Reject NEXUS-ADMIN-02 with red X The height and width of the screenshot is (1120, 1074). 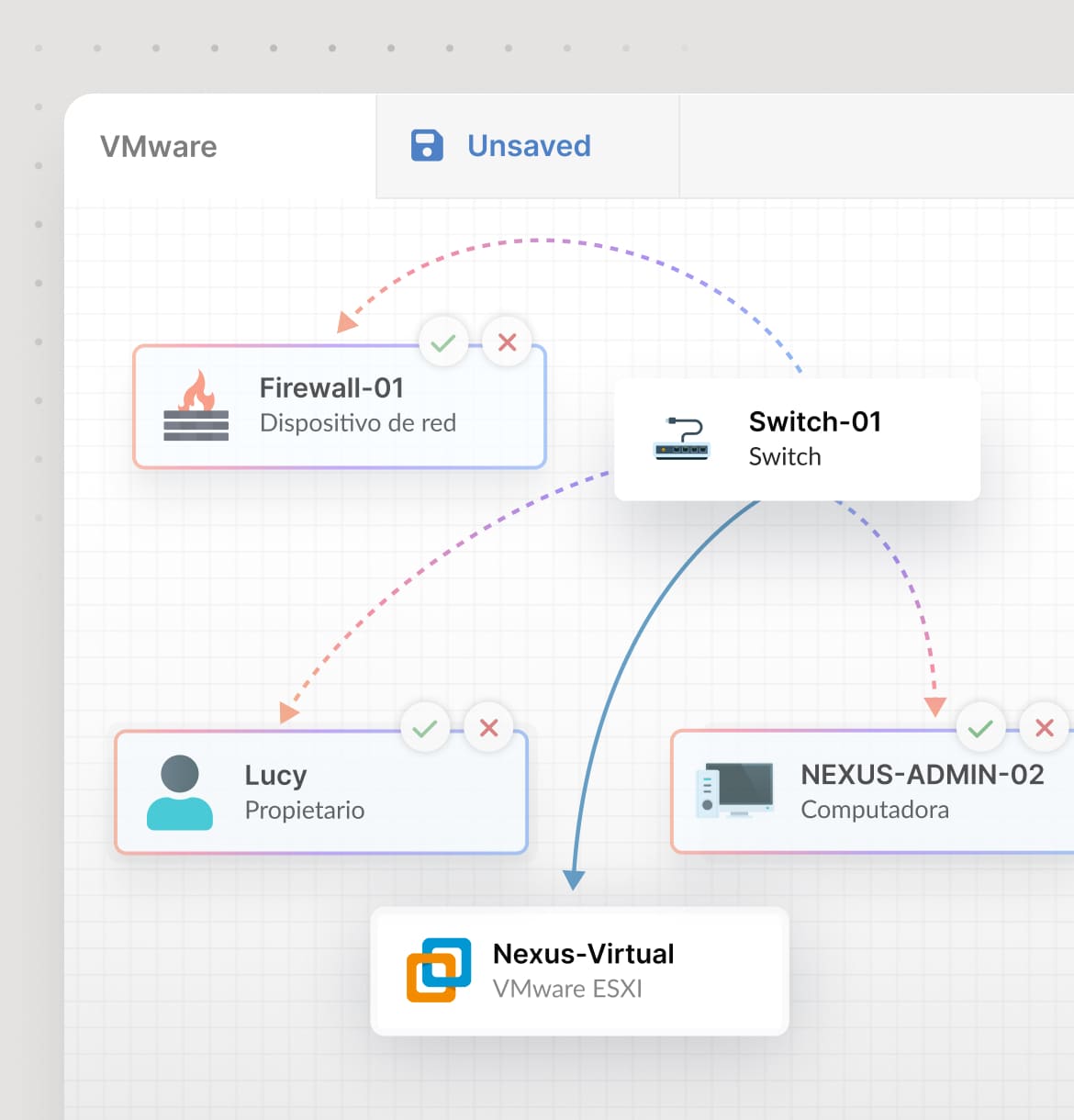click(1044, 728)
